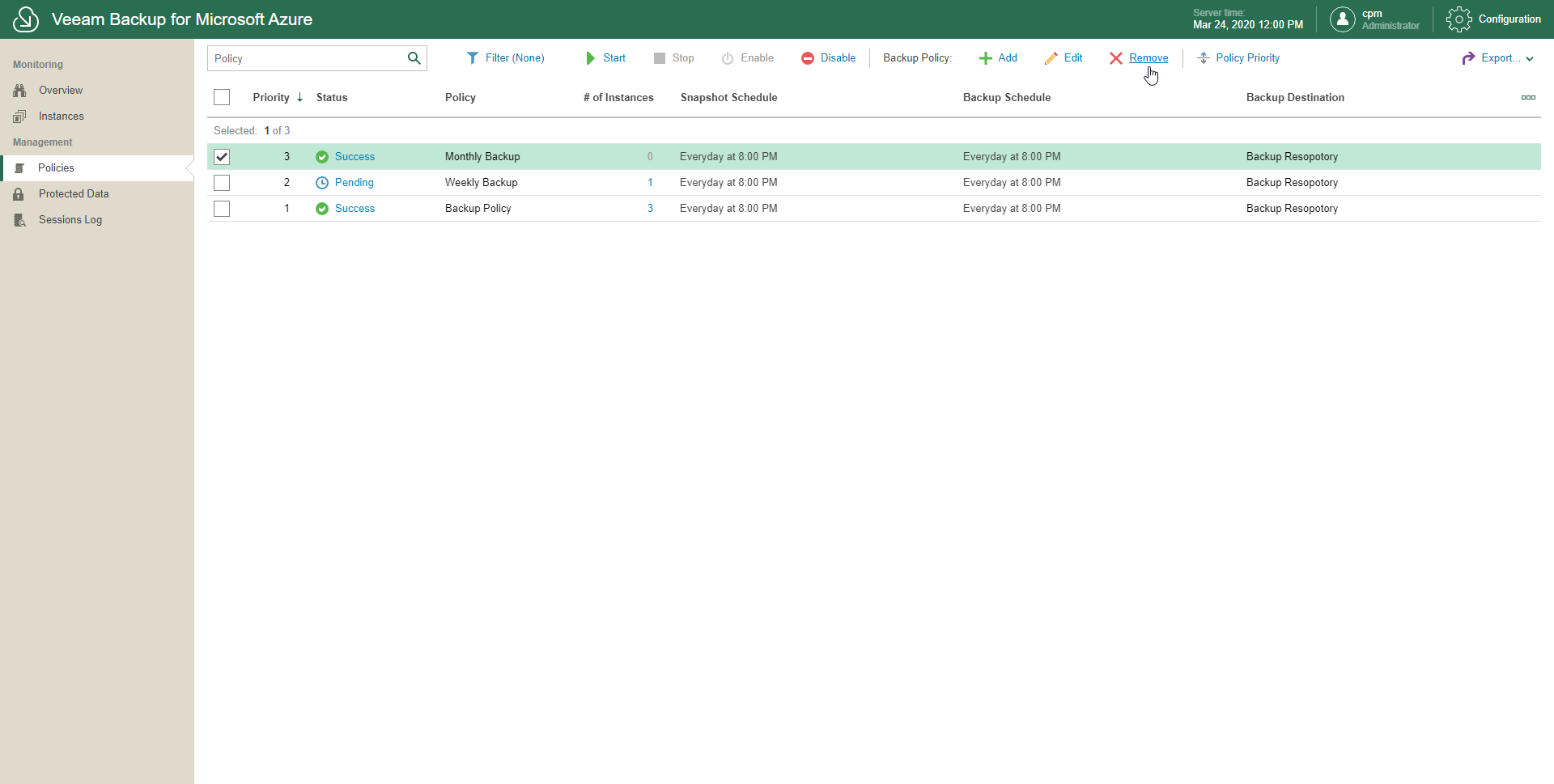Check the Weekly Backup row checkbox

[222, 183]
